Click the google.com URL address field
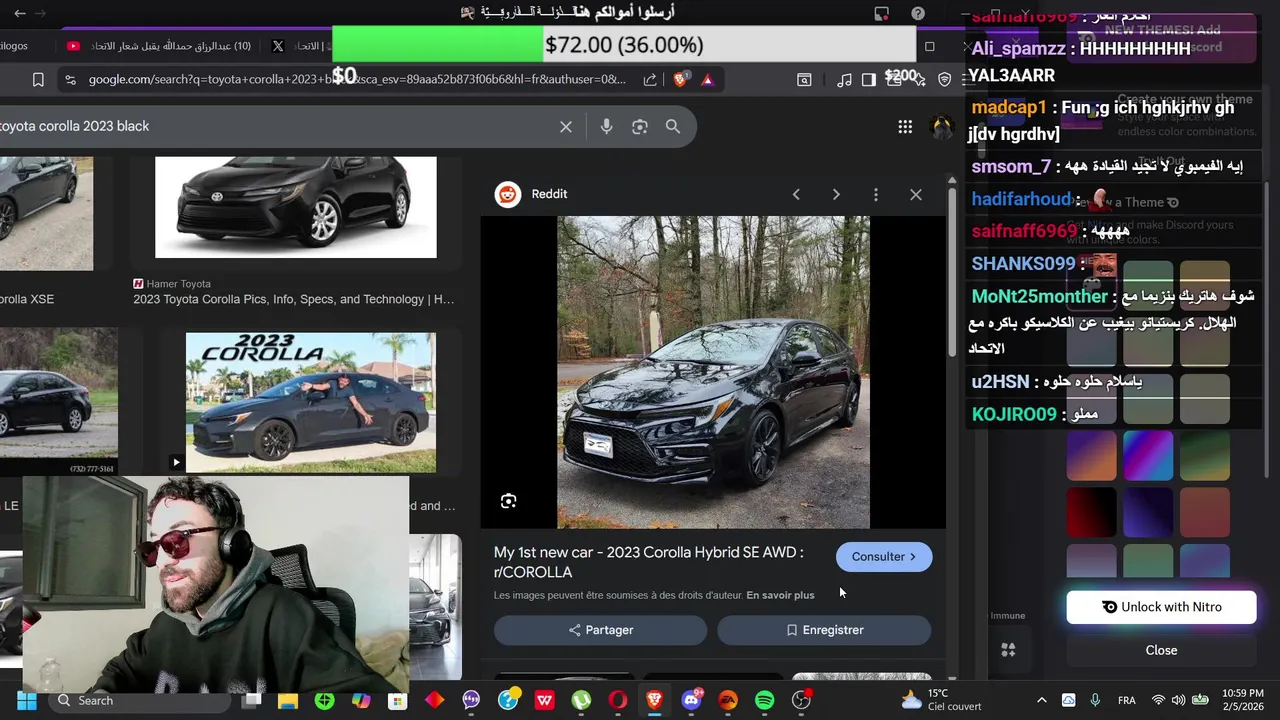Viewport: 1280px width, 720px height. (x=357, y=80)
